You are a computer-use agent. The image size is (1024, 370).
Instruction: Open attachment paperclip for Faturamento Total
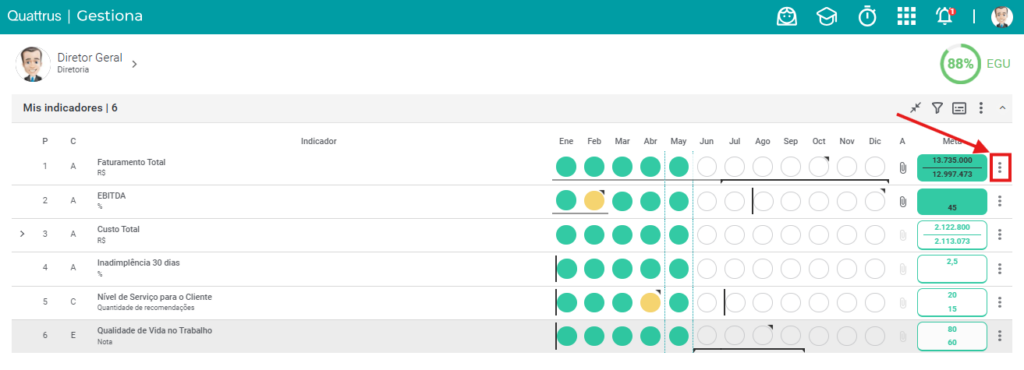coord(903,168)
